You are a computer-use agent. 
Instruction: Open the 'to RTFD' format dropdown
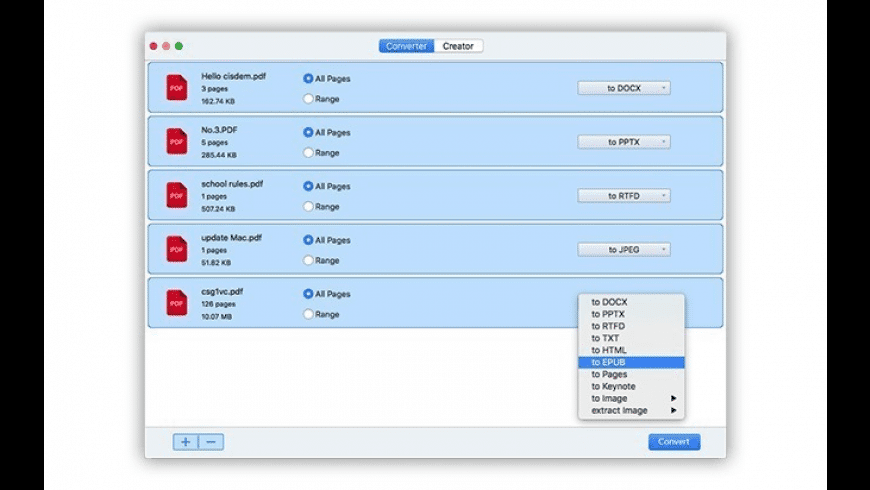coord(624,196)
